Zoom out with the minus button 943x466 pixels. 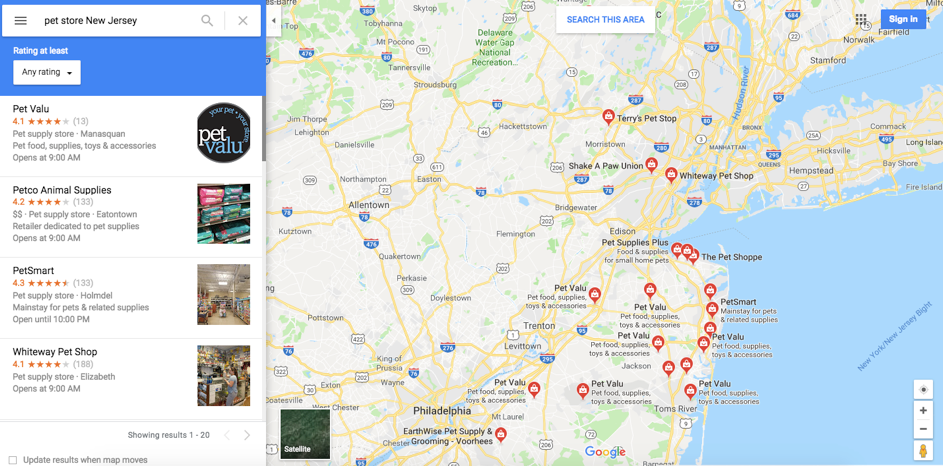[x=923, y=429]
